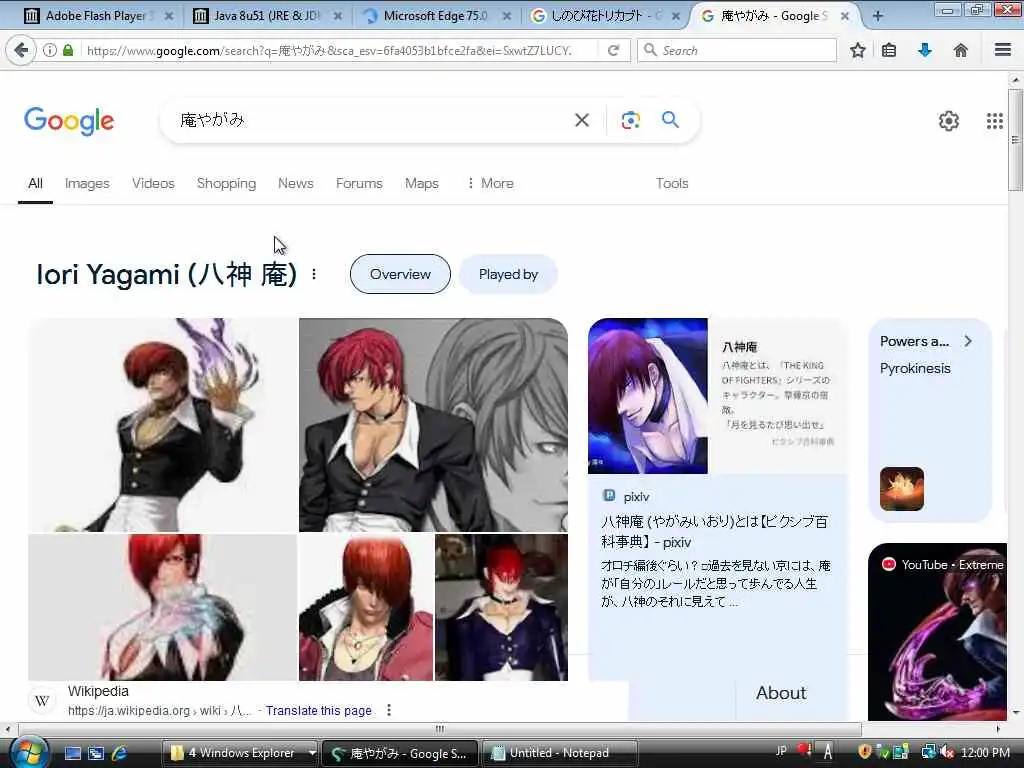The width and height of the screenshot is (1024, 768).
Task: Open the YouTube Extreme video card
Action: pos(937,632)
